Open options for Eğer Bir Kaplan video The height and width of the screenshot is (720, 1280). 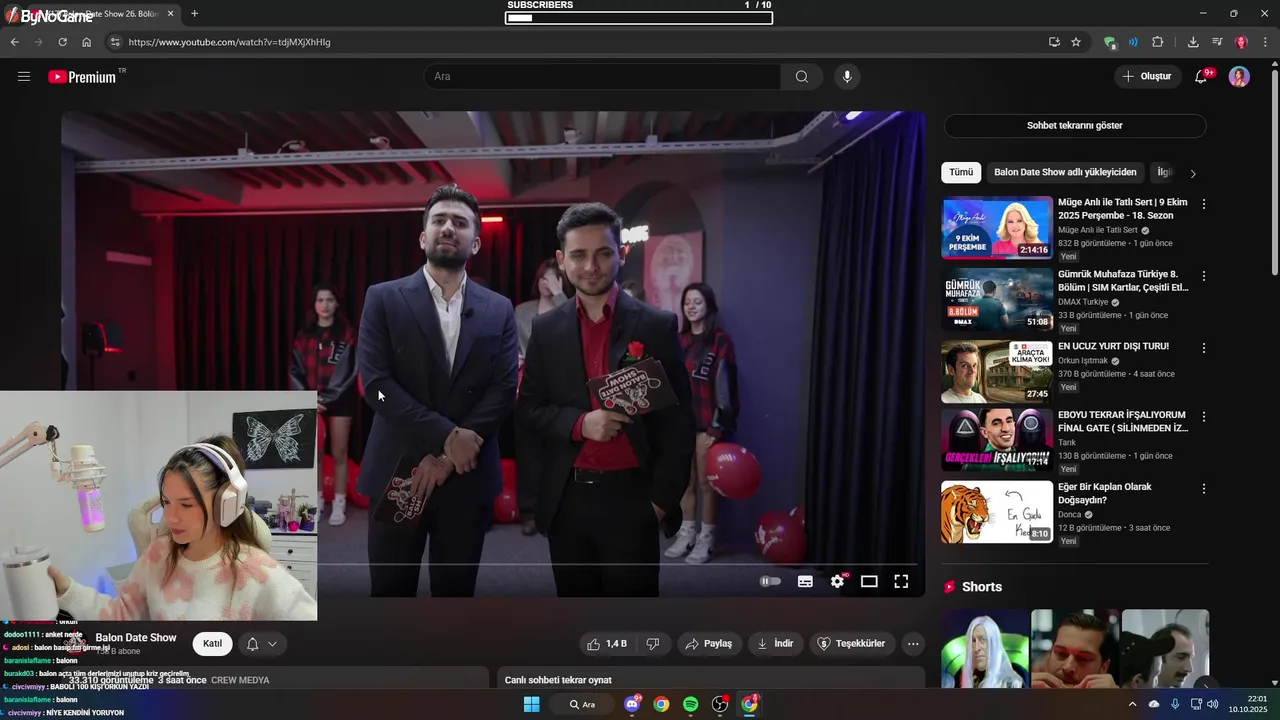[x=1204, y=489]
